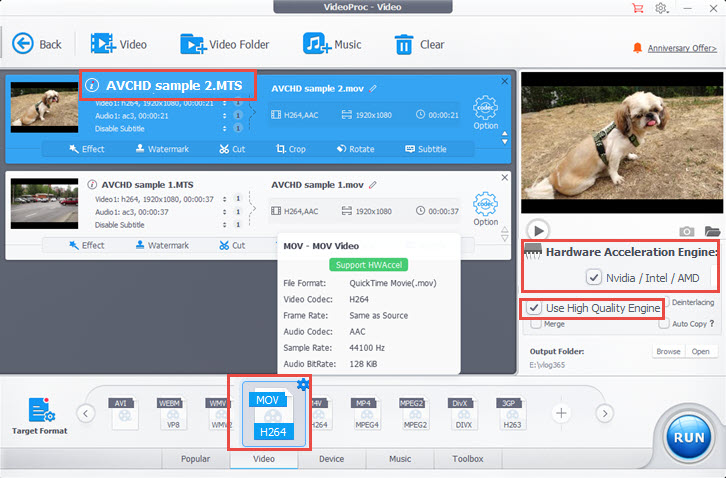Change Disable Subtitle option for AVCHD sample 2

[x=225, y=128]
